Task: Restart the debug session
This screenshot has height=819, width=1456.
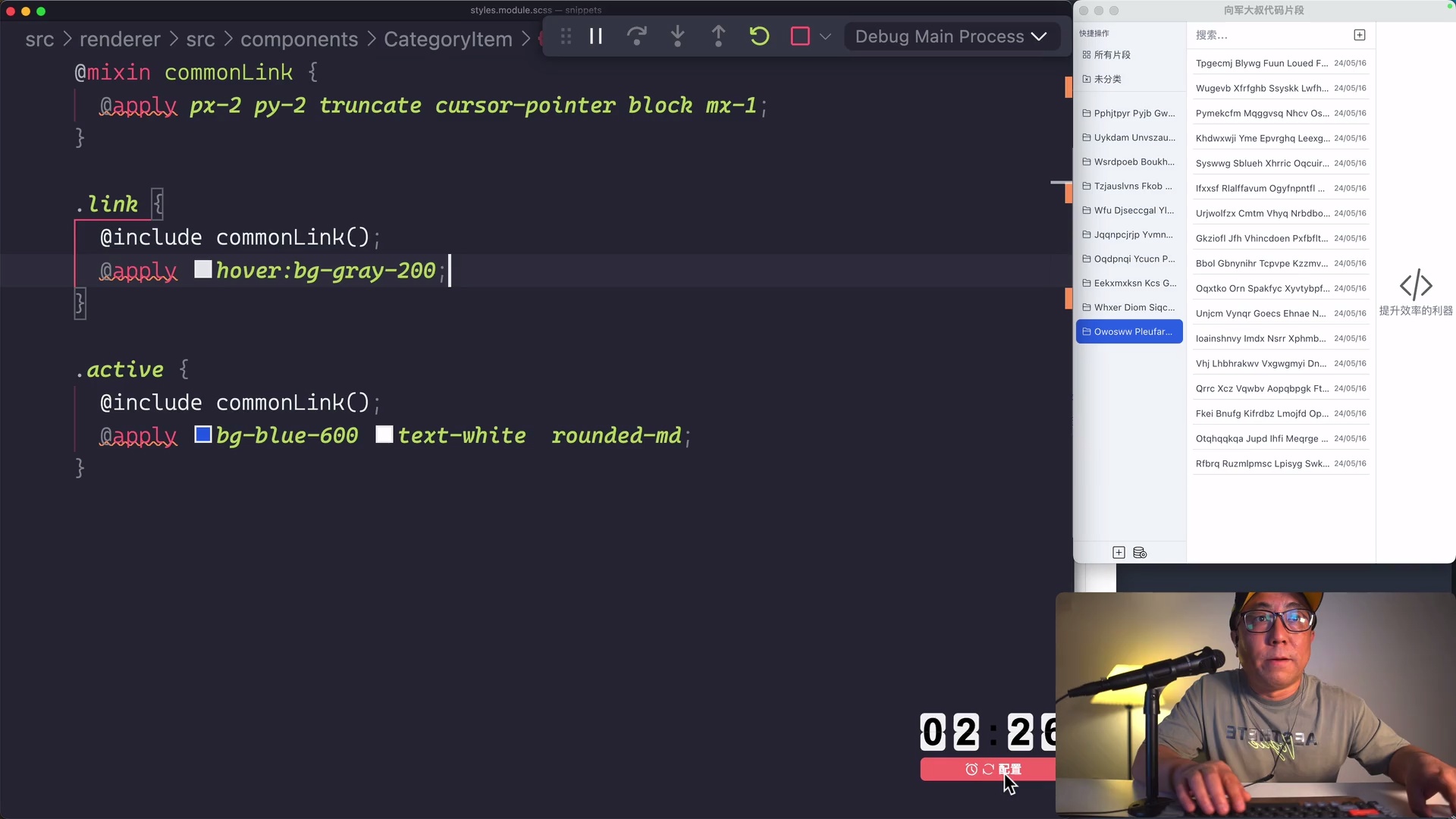Action: coord(759,36)
